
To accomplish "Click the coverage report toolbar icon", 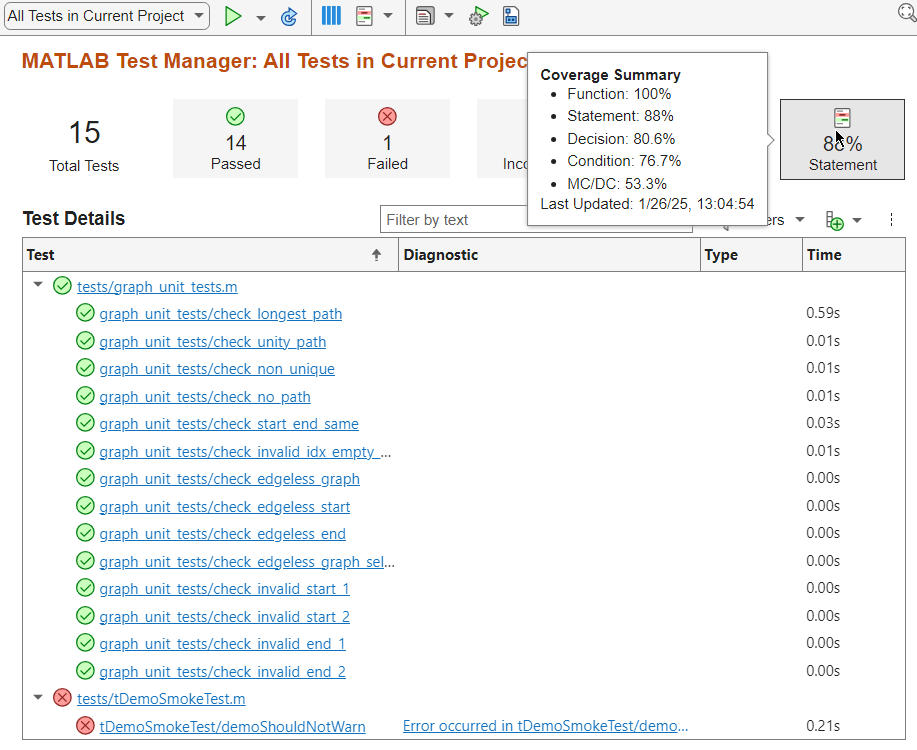I will pyautogui.click(x=364, y=16).
